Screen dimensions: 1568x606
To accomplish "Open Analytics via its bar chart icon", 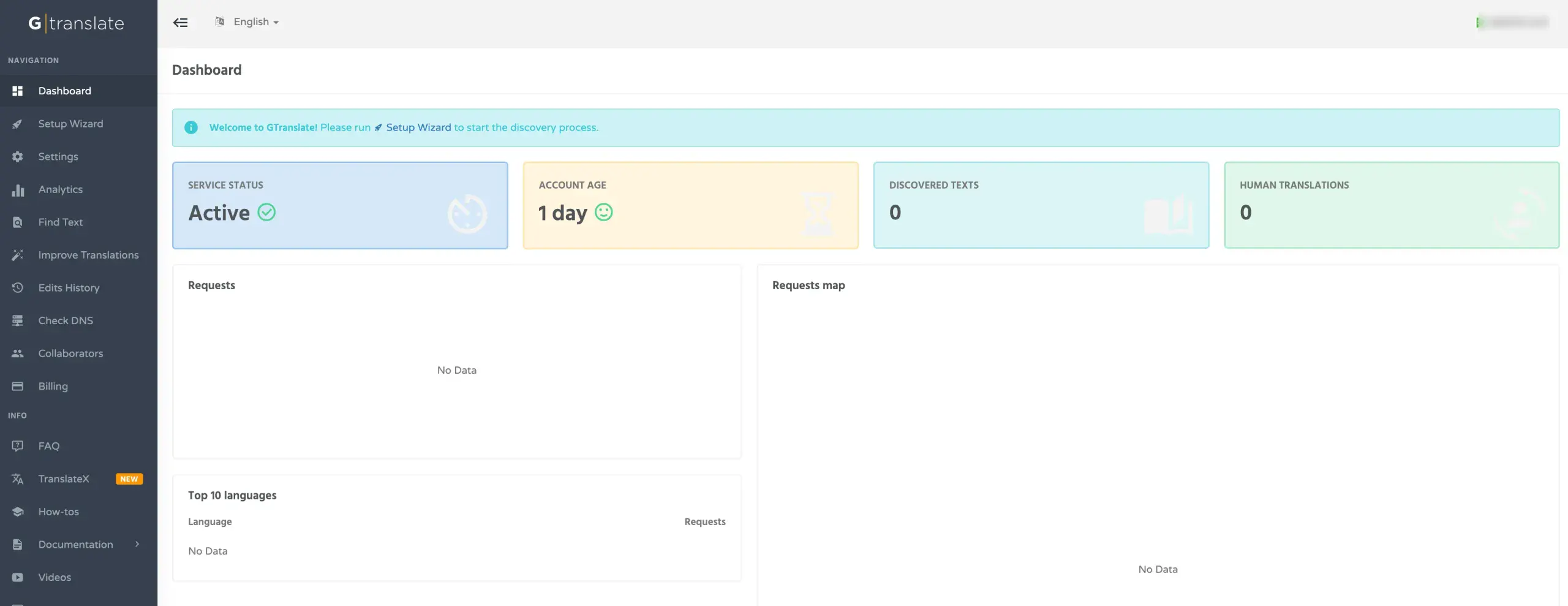I will (17, 190).
